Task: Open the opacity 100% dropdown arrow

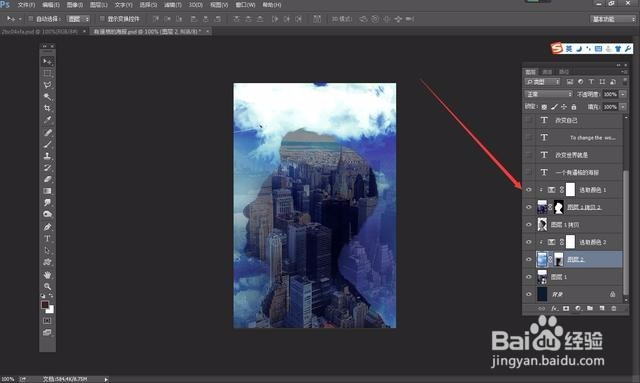Action: tap(623, 94)
